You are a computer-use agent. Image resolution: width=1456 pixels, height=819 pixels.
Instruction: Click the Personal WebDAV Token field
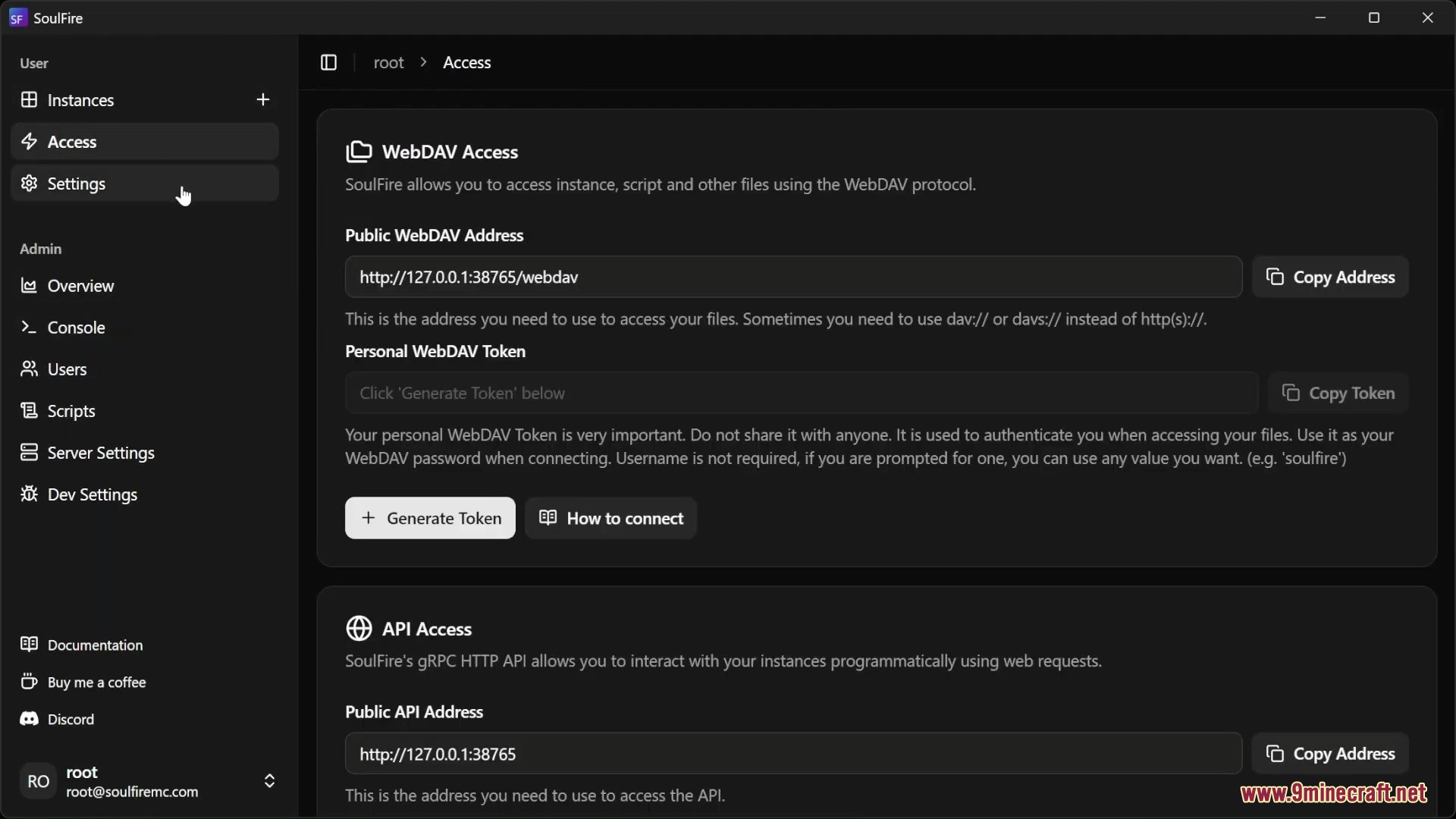(802, 393)
